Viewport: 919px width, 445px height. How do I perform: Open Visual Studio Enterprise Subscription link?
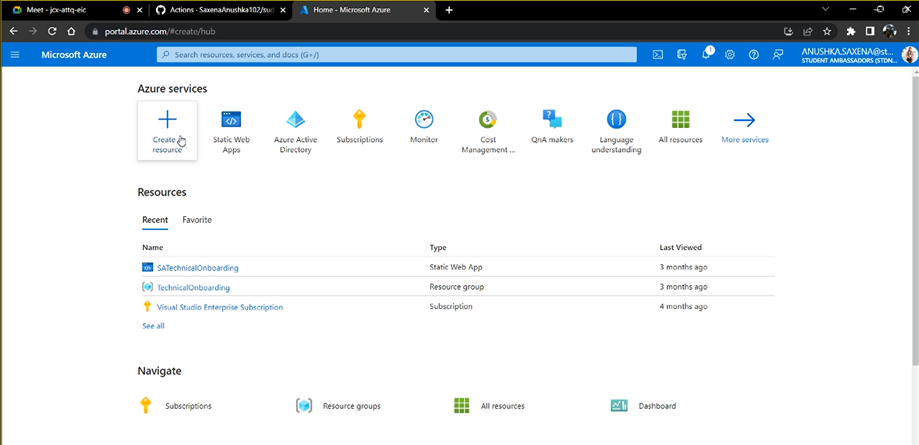(x=220, y=307)
